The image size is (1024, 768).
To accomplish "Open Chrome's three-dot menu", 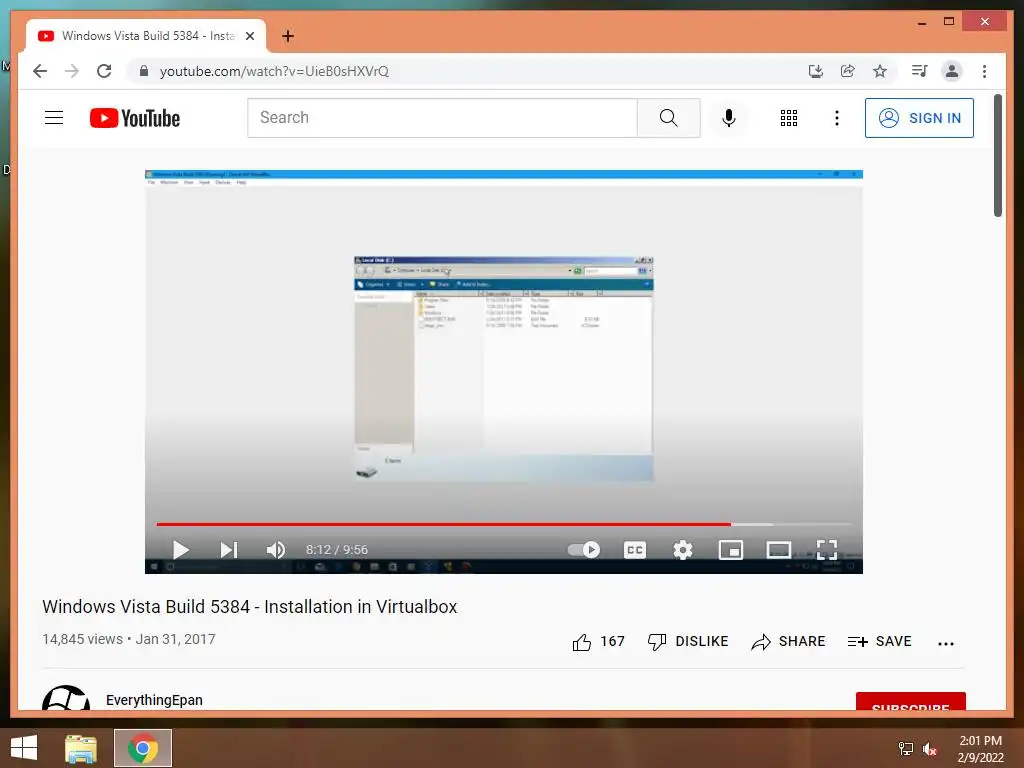I will [984, 71].
